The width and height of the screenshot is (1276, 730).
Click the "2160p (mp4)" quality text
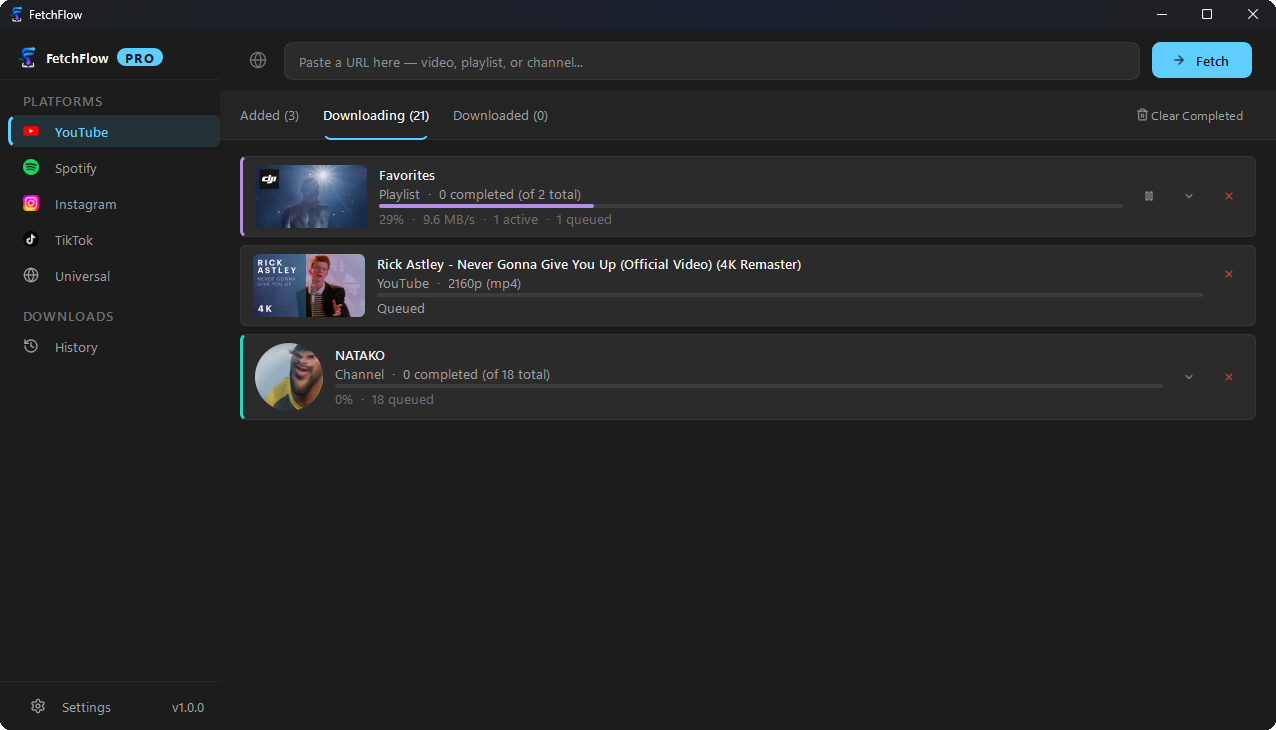(x=484, y=283)
